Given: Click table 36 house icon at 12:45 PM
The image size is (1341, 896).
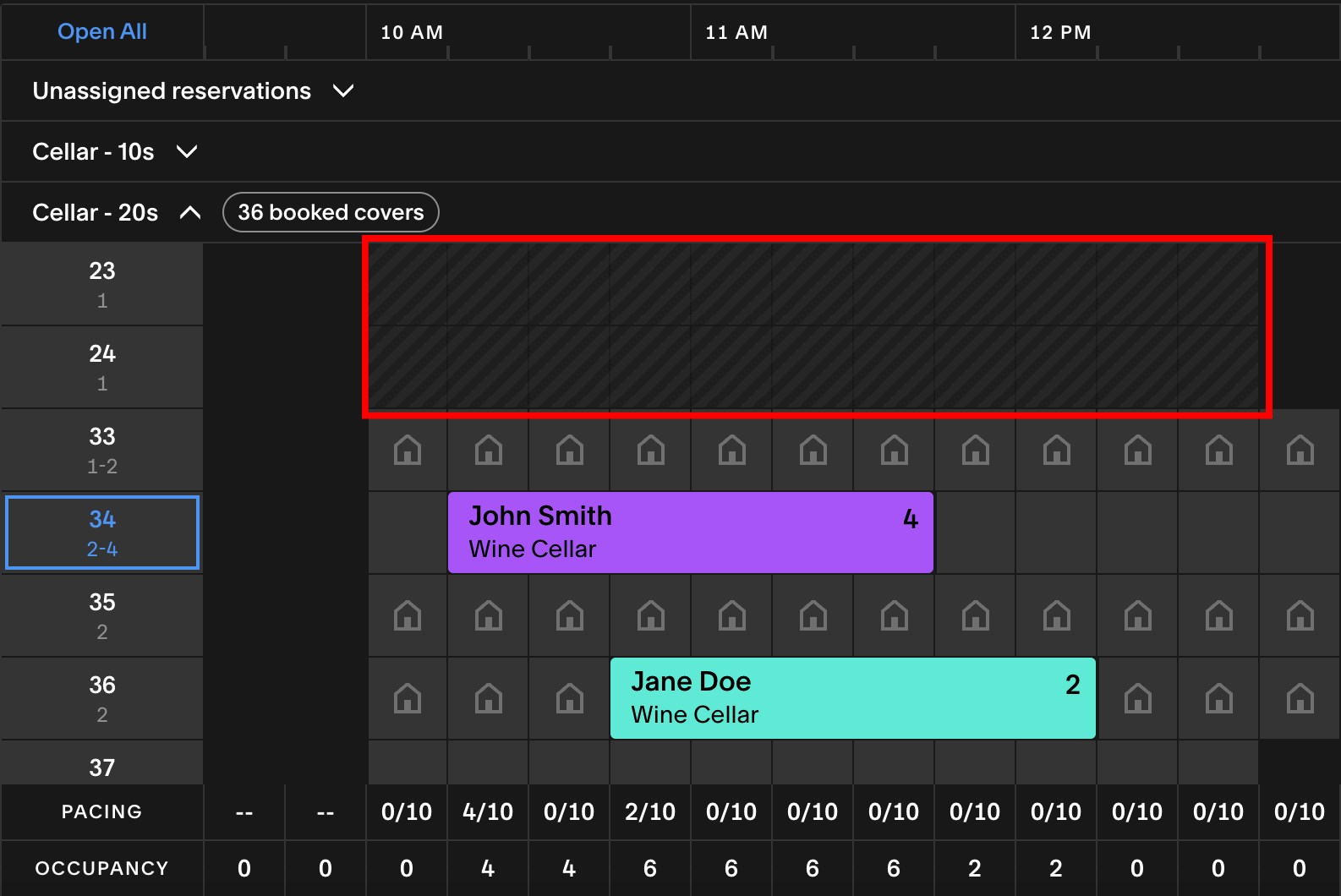Looking at the screenshot, I should point(1300,698).
